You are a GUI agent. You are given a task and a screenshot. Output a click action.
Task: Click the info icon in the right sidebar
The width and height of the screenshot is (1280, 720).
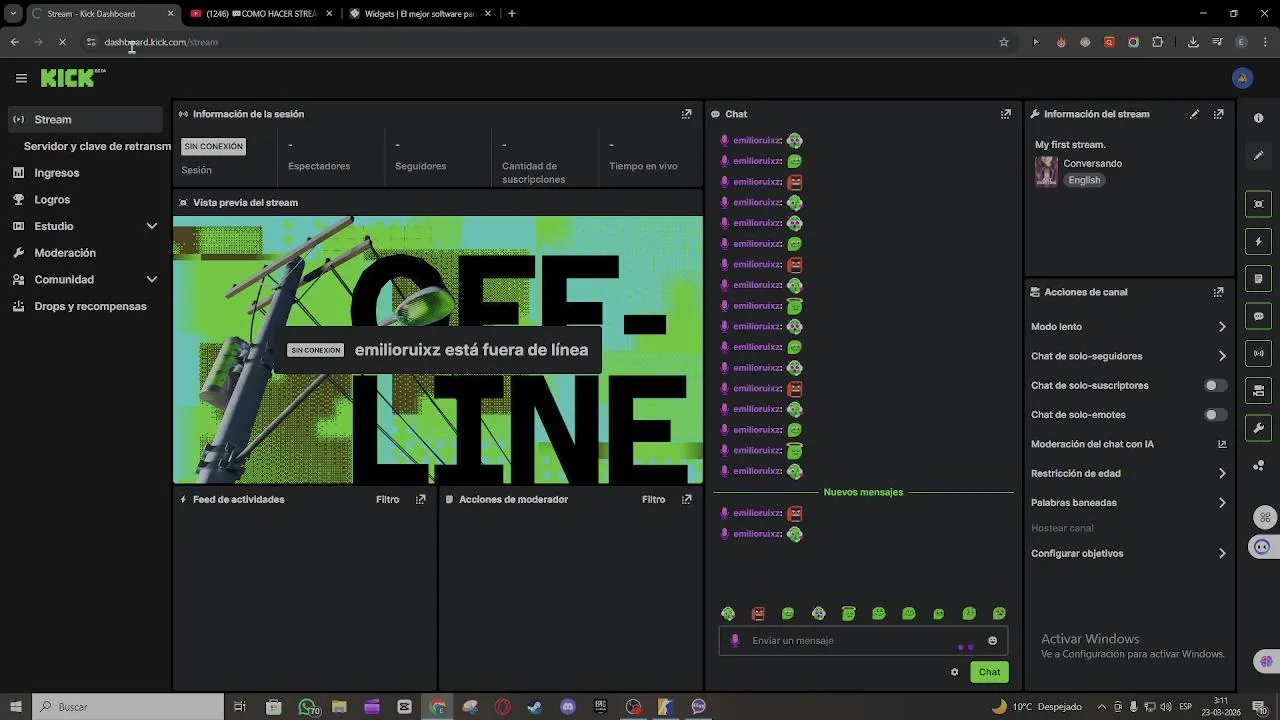pyautogui.click(x=1258, y=118)
